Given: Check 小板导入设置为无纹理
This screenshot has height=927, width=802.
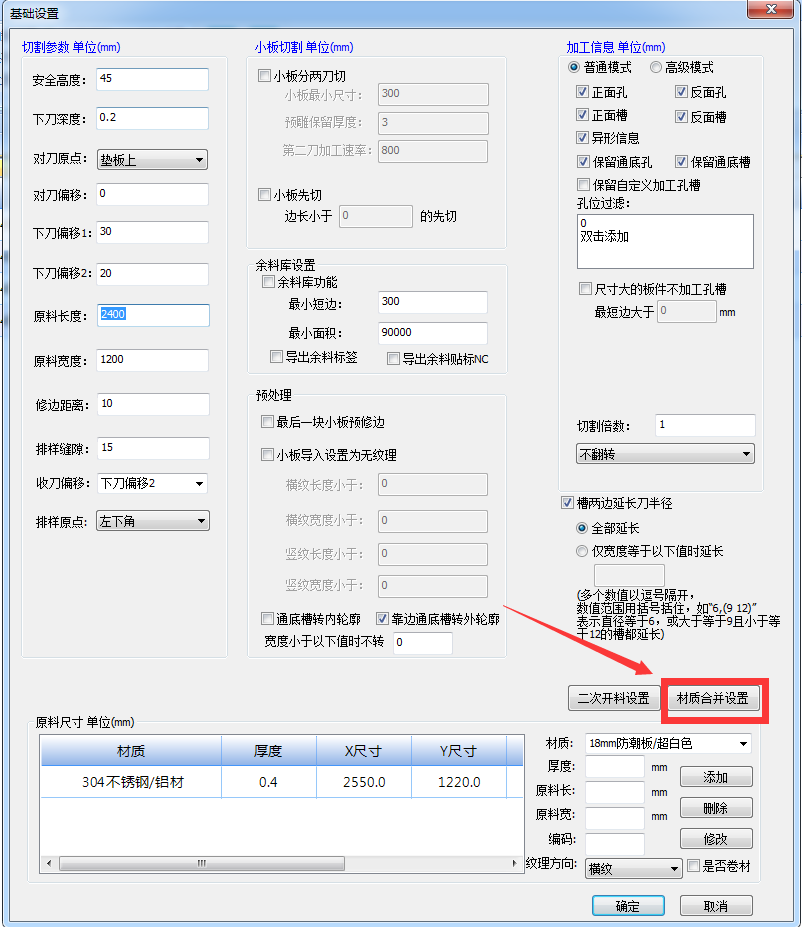Looking at the screenshot, I should click(267, 455).
